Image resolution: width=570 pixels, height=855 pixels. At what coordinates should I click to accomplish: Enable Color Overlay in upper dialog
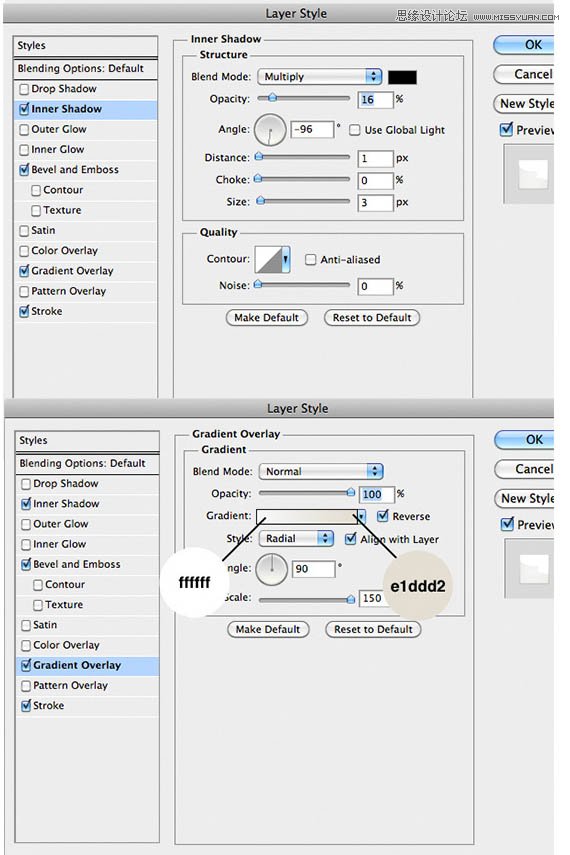click(24, 251)
